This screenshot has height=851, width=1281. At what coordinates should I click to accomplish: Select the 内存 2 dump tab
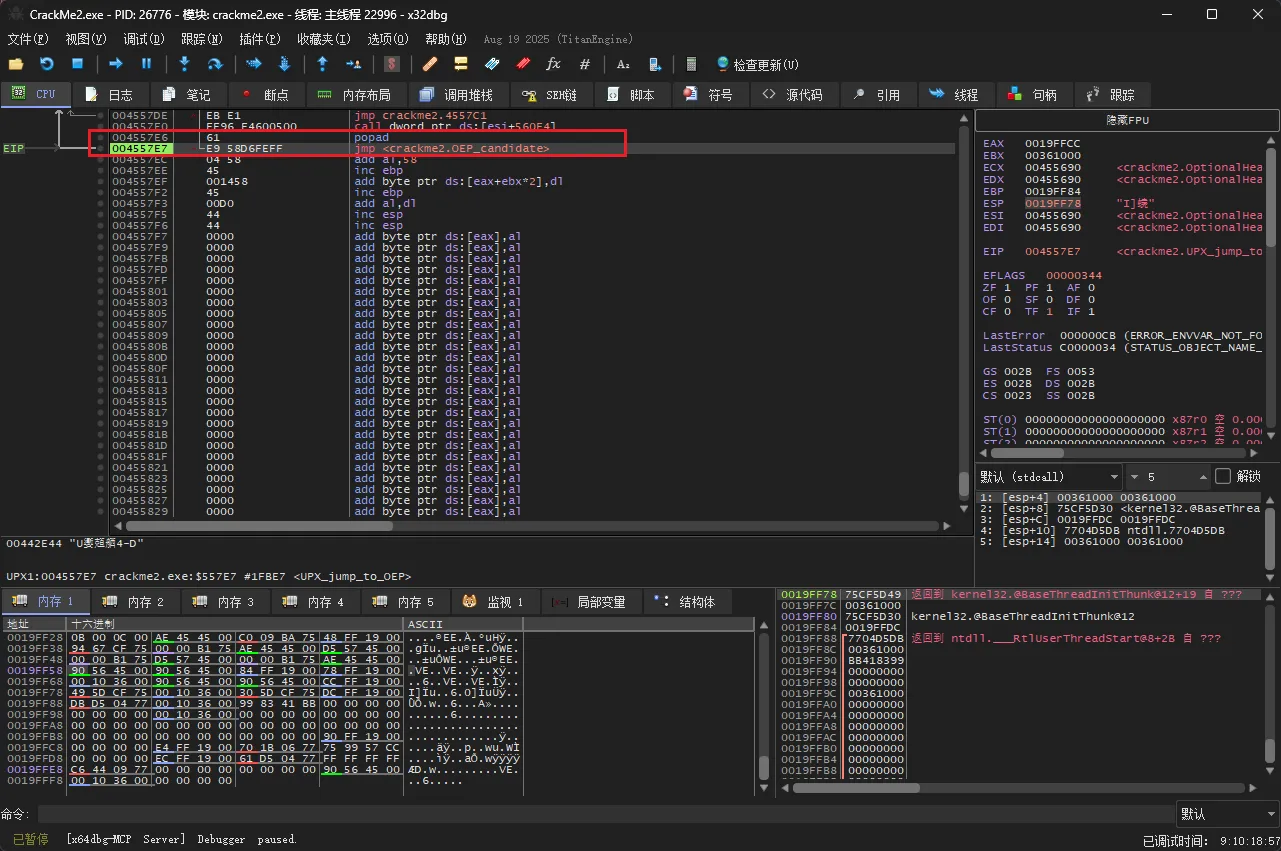136,602
